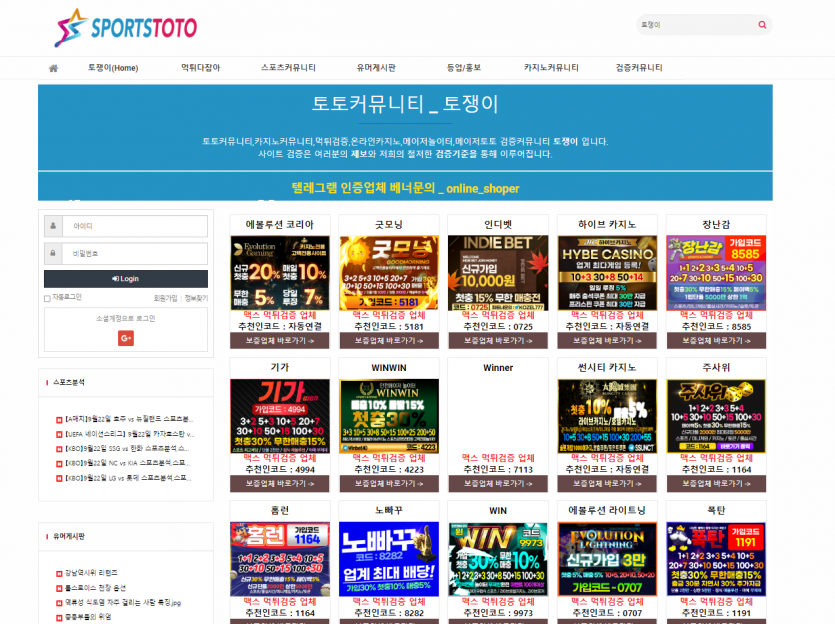Viewport: 835px width, 624px height.
Task: Click the user icon beside 아이디 field
Action: [x=53, y=226]
